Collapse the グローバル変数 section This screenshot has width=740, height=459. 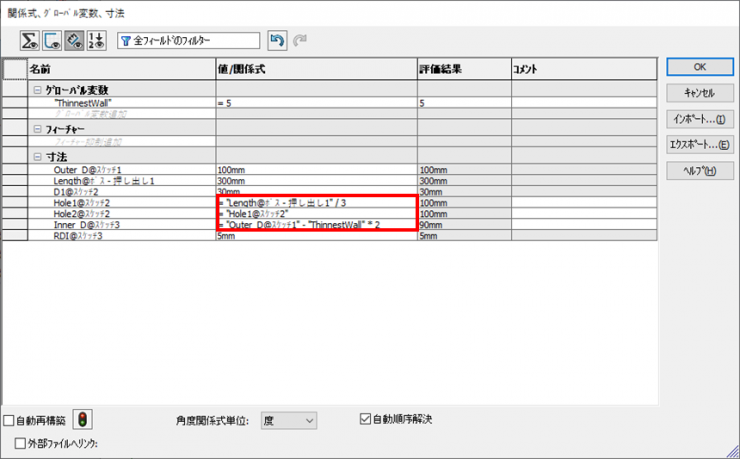[x=37, y=90]
